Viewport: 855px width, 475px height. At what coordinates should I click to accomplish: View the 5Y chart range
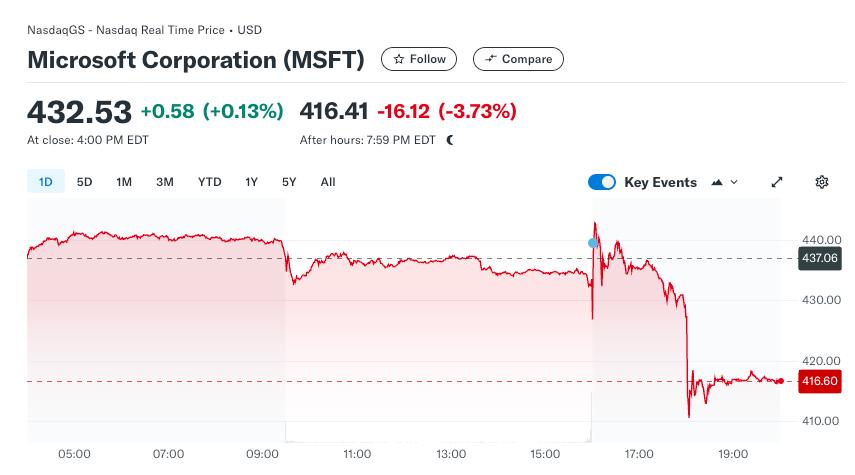point(289,182)
